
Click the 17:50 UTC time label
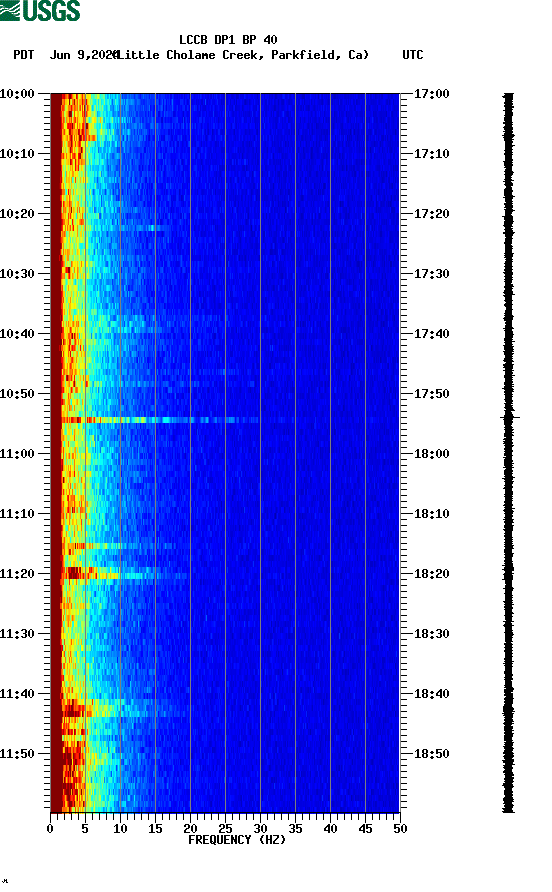click(x=431, y=394)
